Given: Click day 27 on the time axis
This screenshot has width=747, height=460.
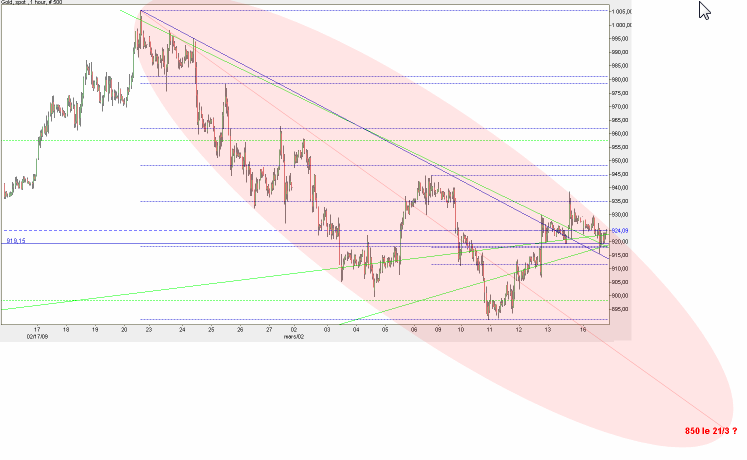Looking at the screenshot, I should [269, 329].
